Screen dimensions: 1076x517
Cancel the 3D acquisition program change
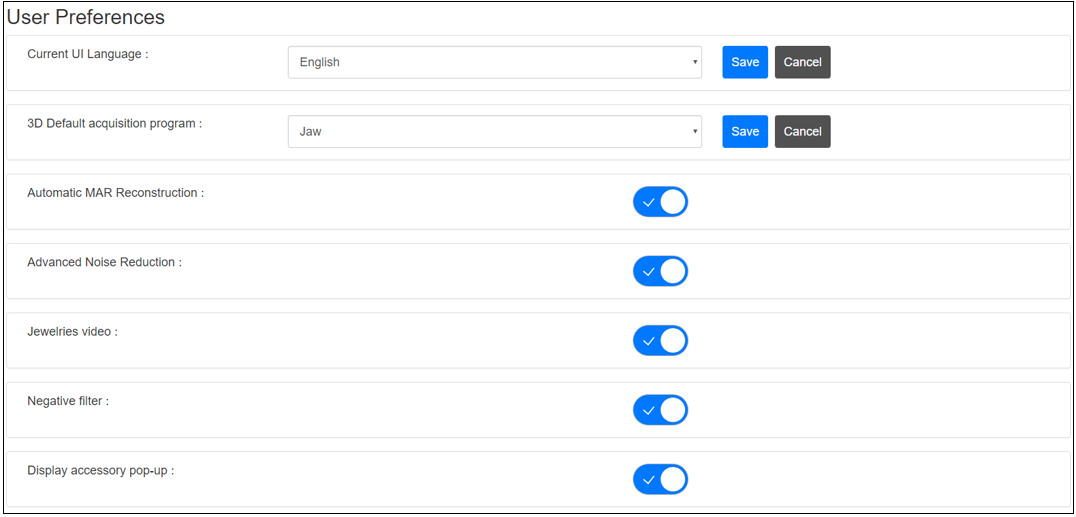pos(802,132)
